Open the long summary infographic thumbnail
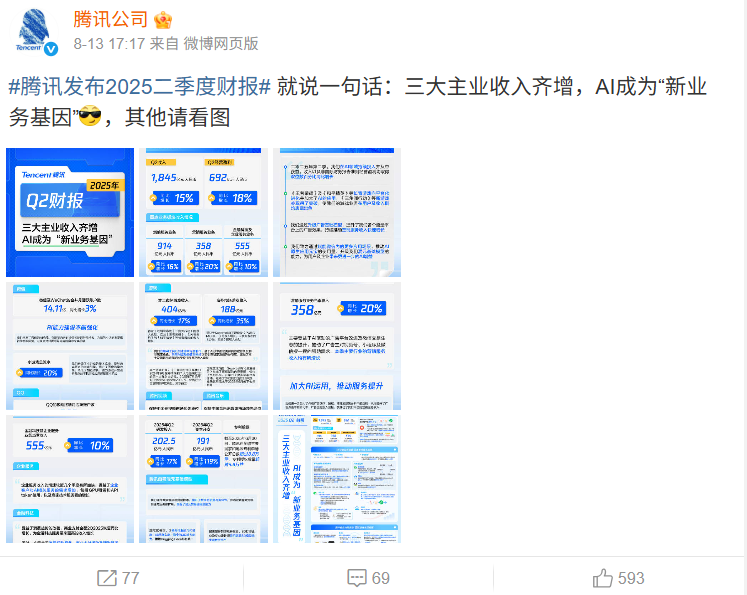Image resolution: width=747 pixels, height=595 pixels. (337, 479)
